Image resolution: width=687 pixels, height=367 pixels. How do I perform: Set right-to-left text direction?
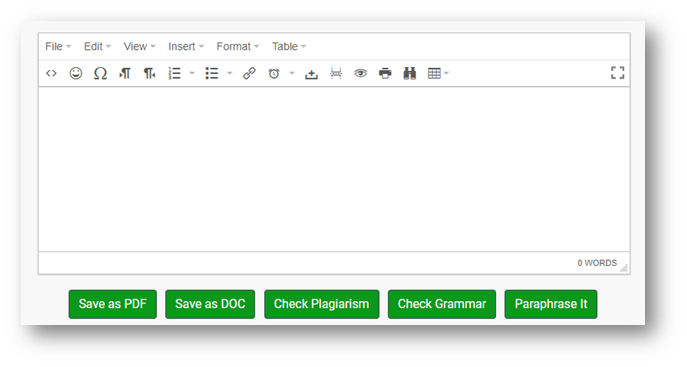point(149,73)
